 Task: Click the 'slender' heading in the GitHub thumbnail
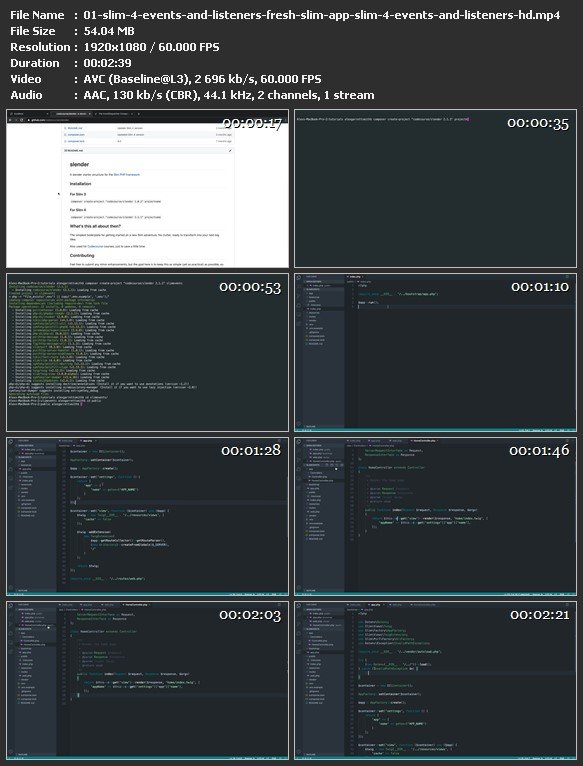tap(80, 165)
